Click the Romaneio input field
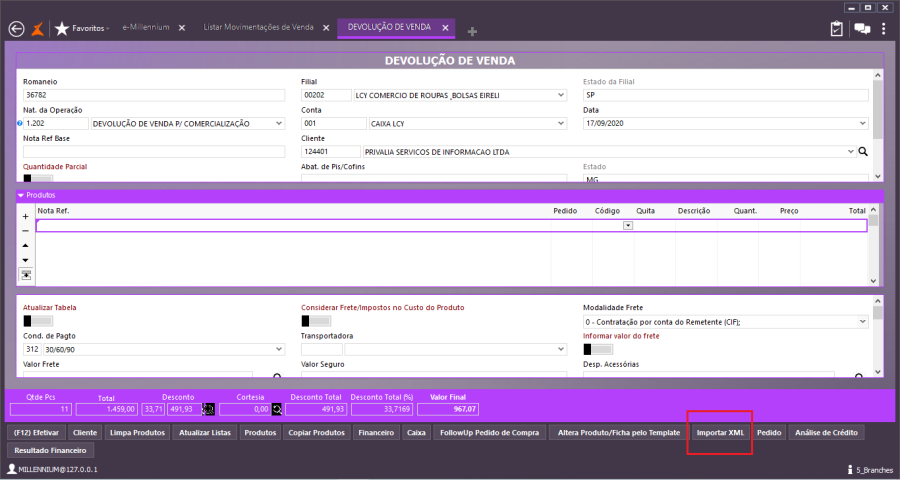 154,95
